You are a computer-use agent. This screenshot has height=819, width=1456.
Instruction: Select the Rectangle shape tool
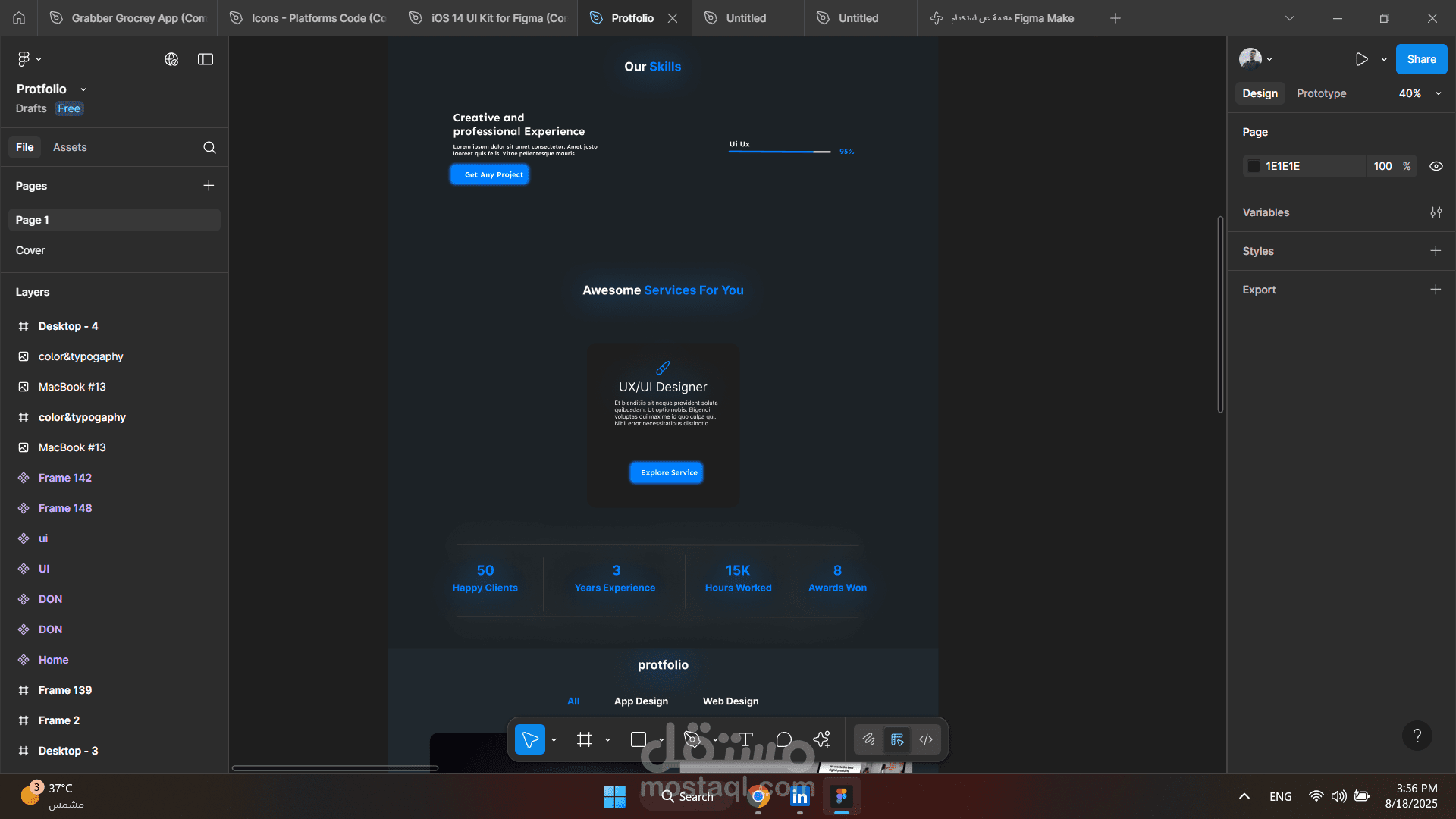click(x=639, y=739)
